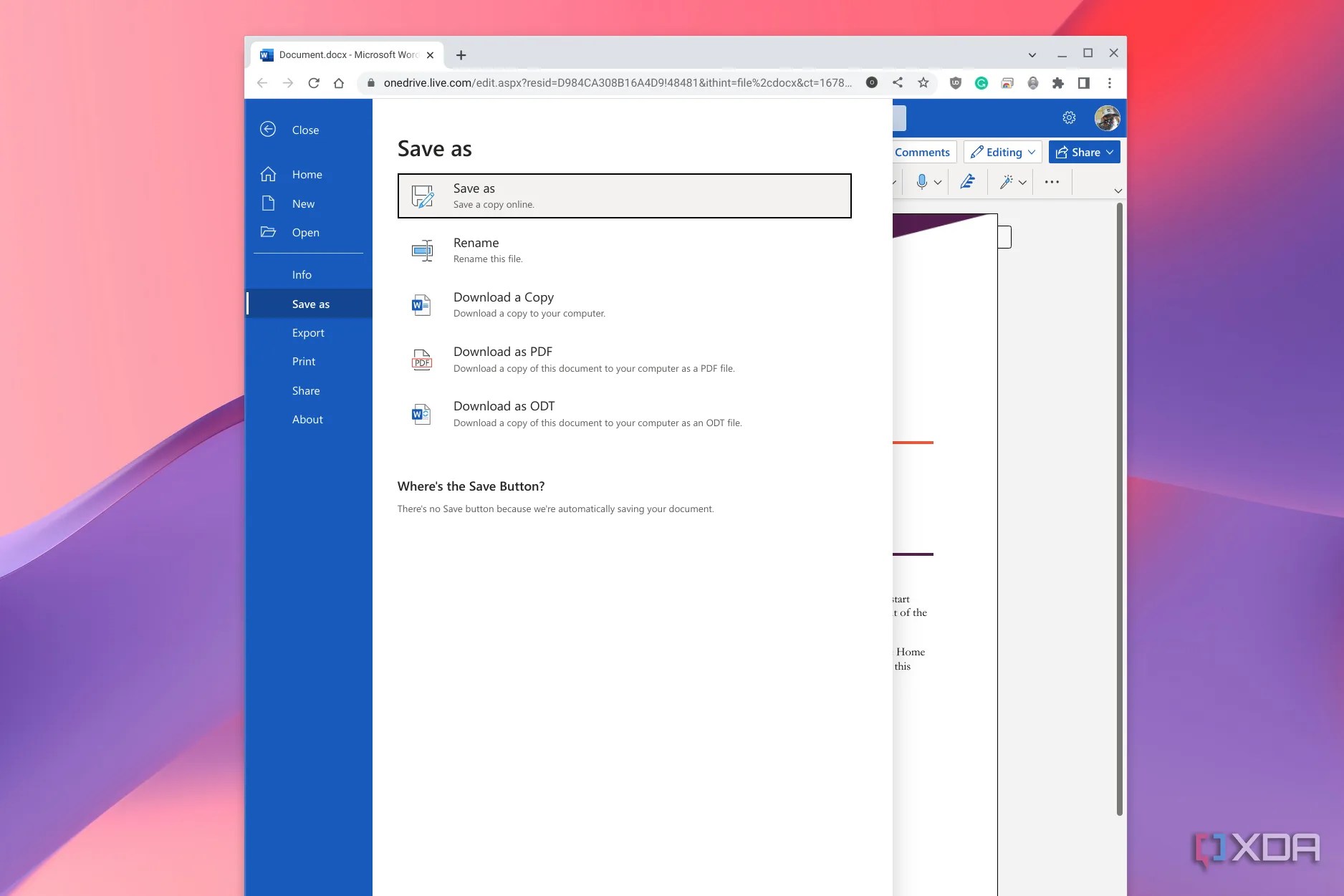Click the Rename file icon
1344x896 pixels.
coord(422,250)
